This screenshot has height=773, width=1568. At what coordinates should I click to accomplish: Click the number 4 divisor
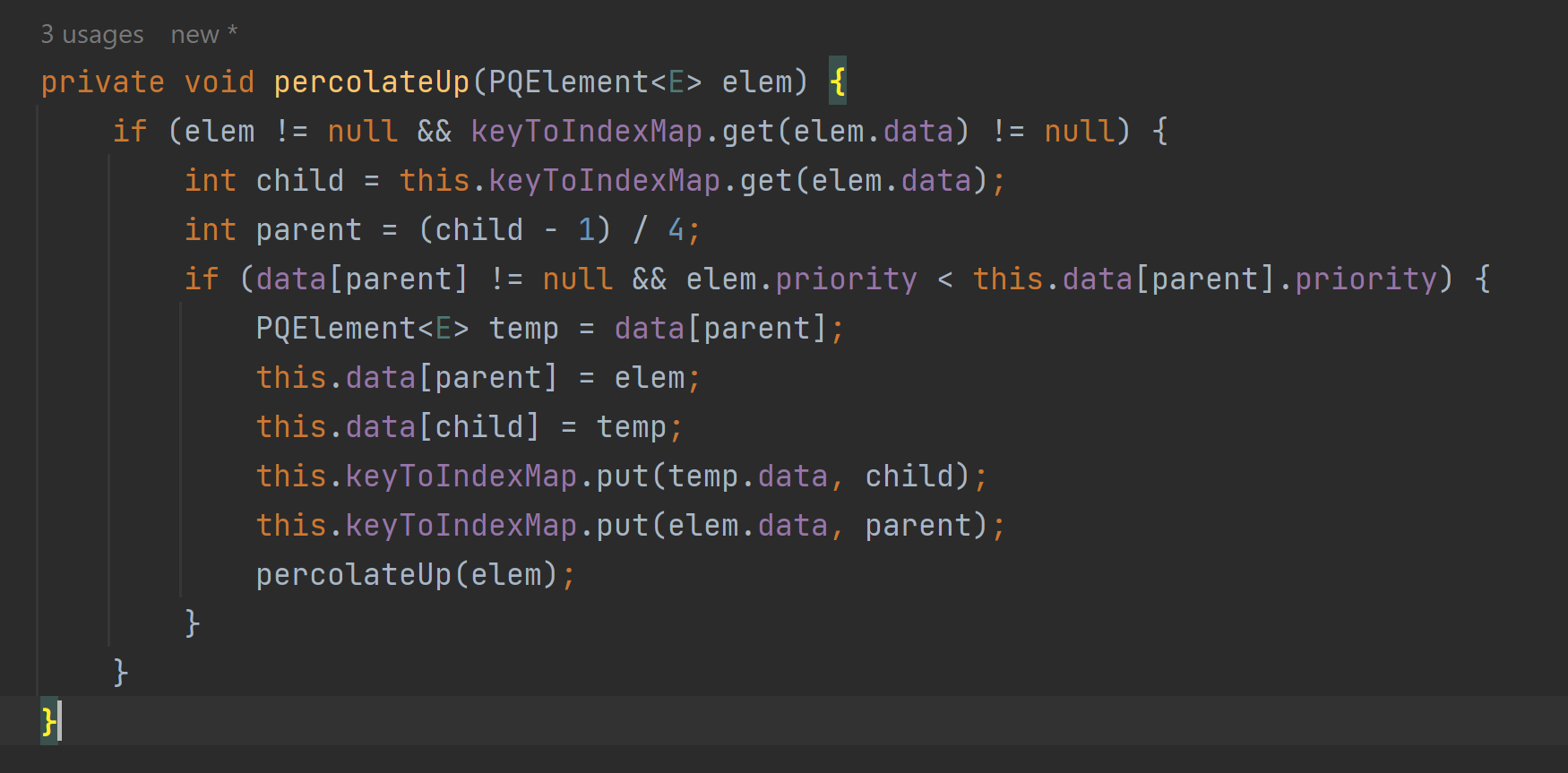[x=676, y=230]
